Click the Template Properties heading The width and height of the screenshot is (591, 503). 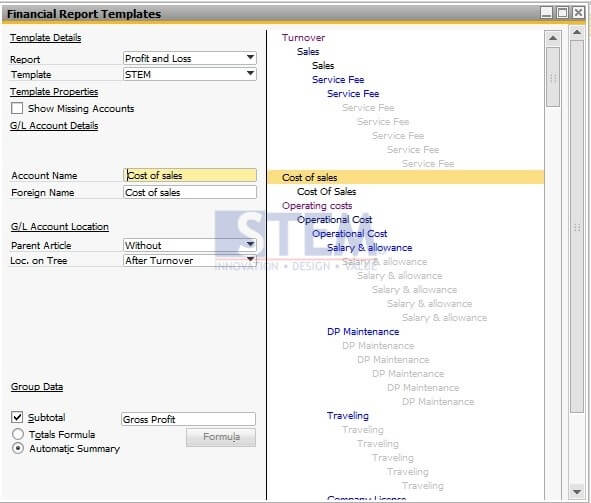pyautogui.click(x=54, y=92)
